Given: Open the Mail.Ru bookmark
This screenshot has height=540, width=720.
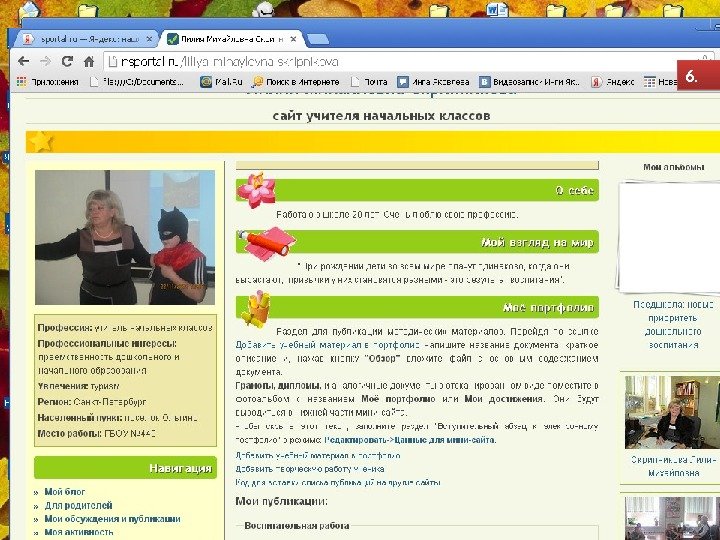Looking at the screenshot, I should click(x=221, y=82).
